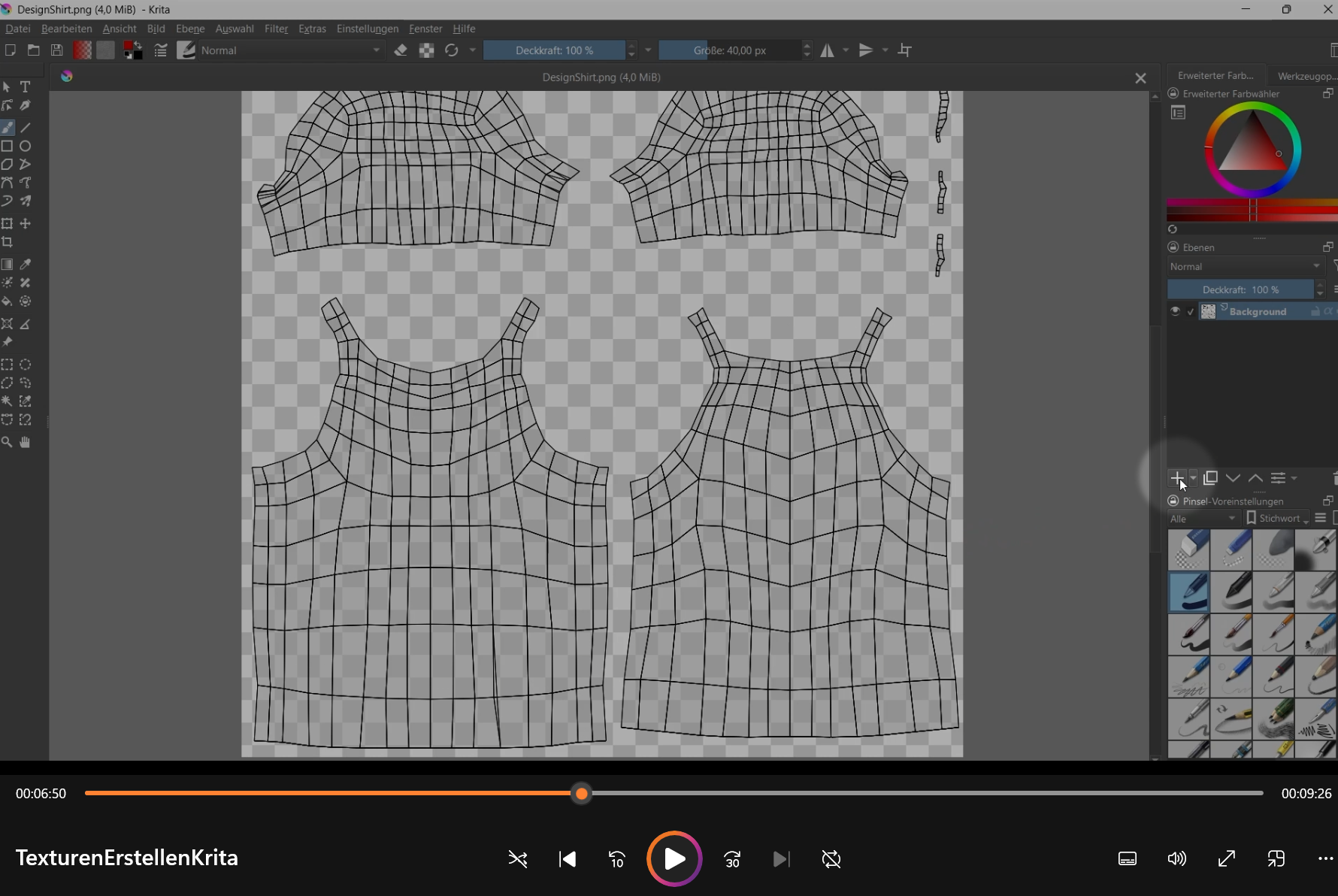
Task: Add a new layer with the plus button
Action: 1176,478
